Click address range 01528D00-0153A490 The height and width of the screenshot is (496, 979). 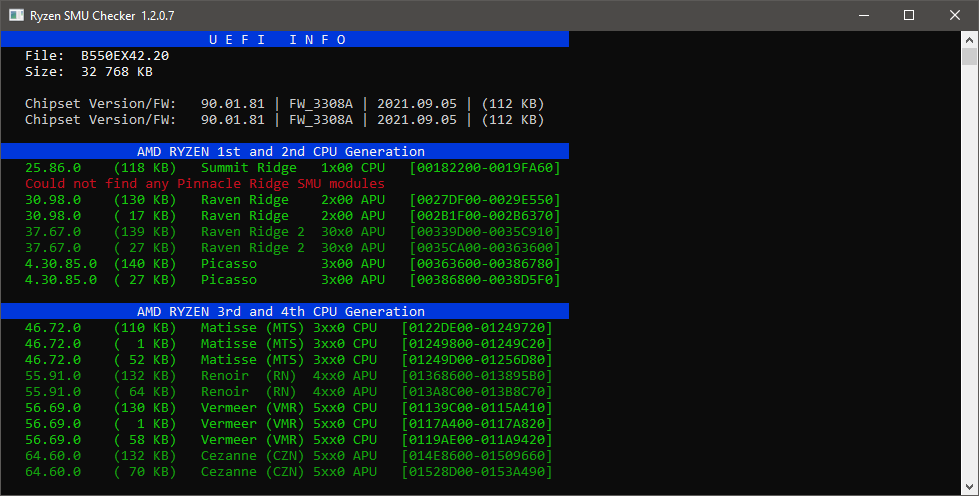(477, 472)
